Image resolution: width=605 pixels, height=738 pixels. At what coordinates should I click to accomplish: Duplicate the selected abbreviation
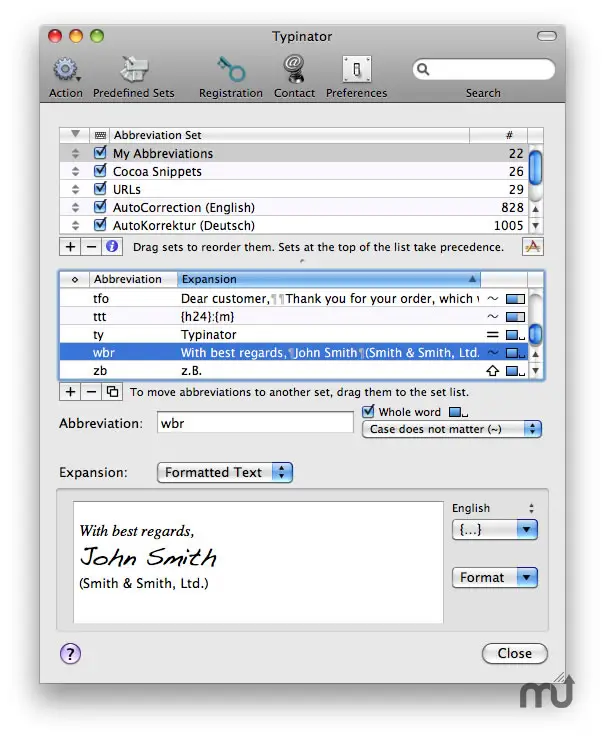pos(112,392)
